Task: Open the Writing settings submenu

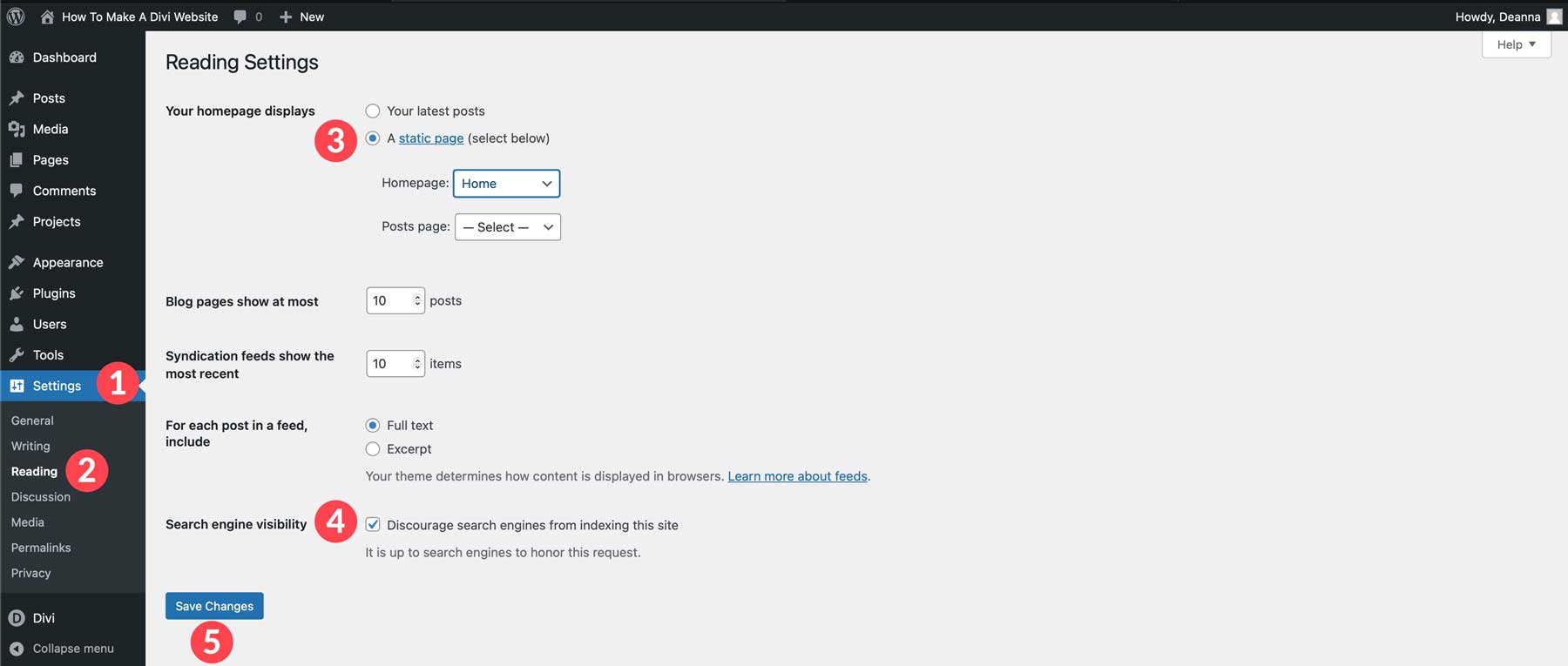Action: click(x=30, y=446)
